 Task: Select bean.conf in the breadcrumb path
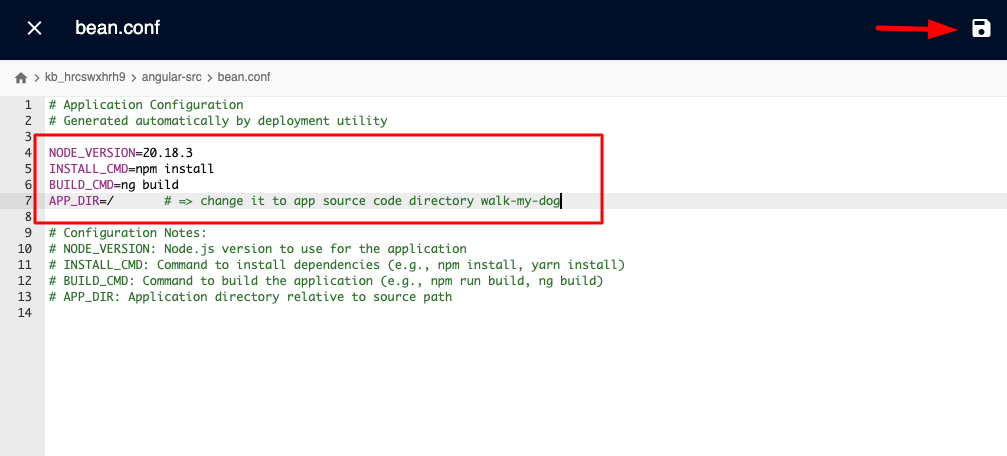pos(244,78)
